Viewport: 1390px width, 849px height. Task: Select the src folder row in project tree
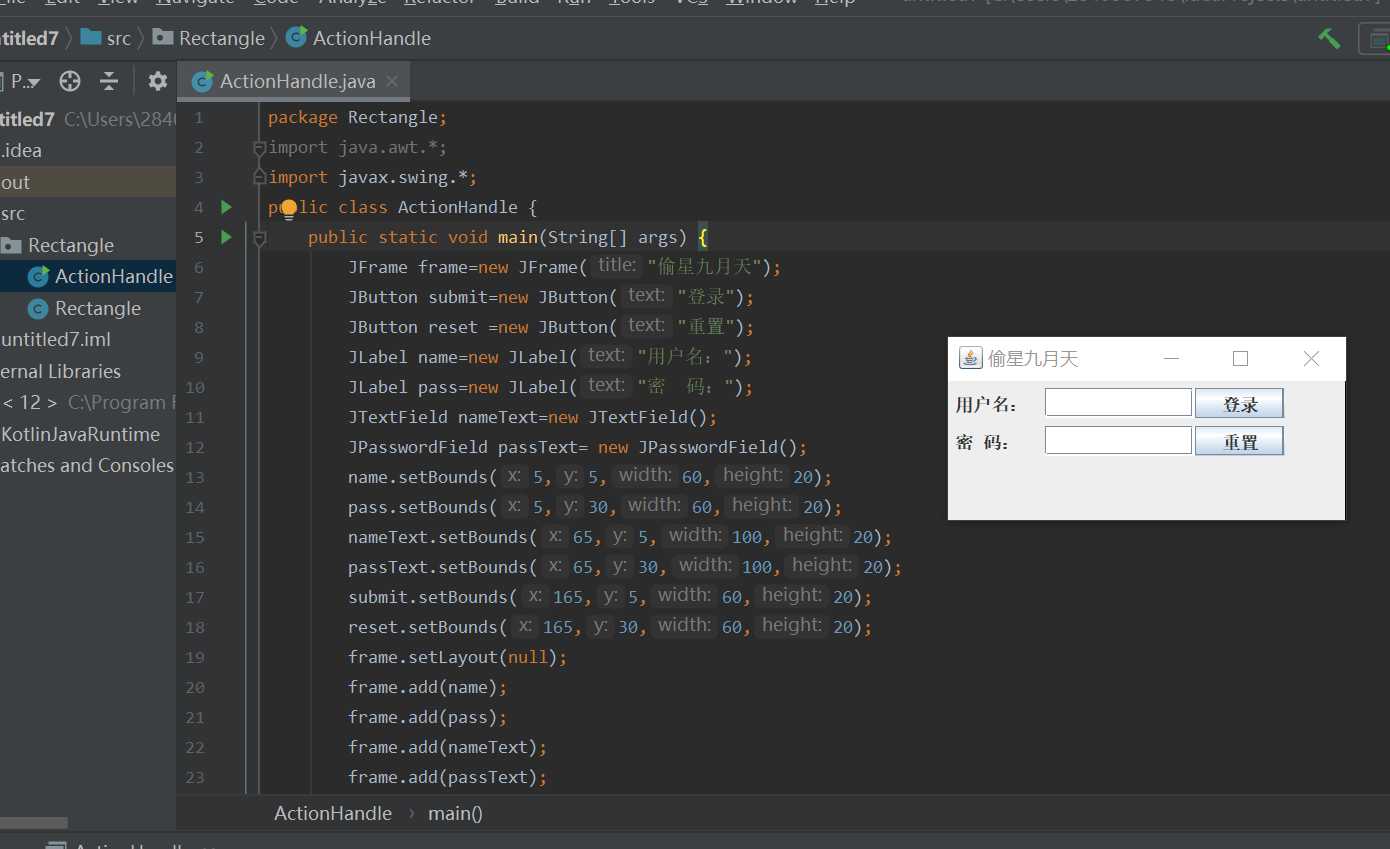point(88,213)
